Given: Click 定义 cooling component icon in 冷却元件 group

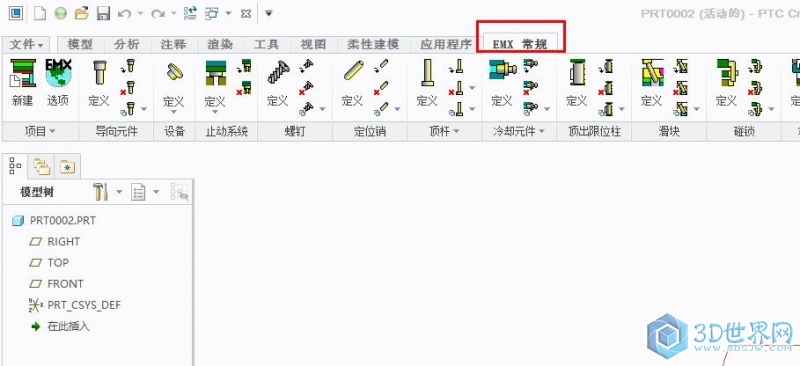Looking at the screenshot, I should coord(503,70).
